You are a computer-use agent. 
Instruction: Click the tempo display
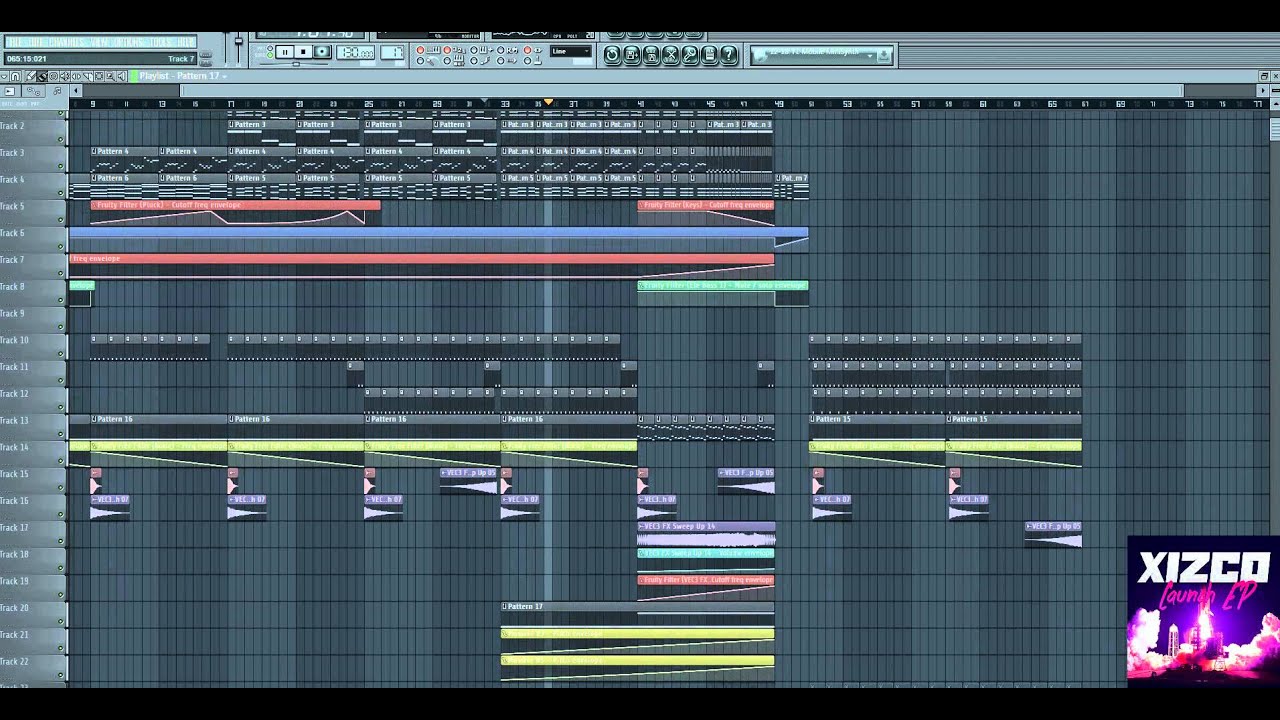(355, 52)
